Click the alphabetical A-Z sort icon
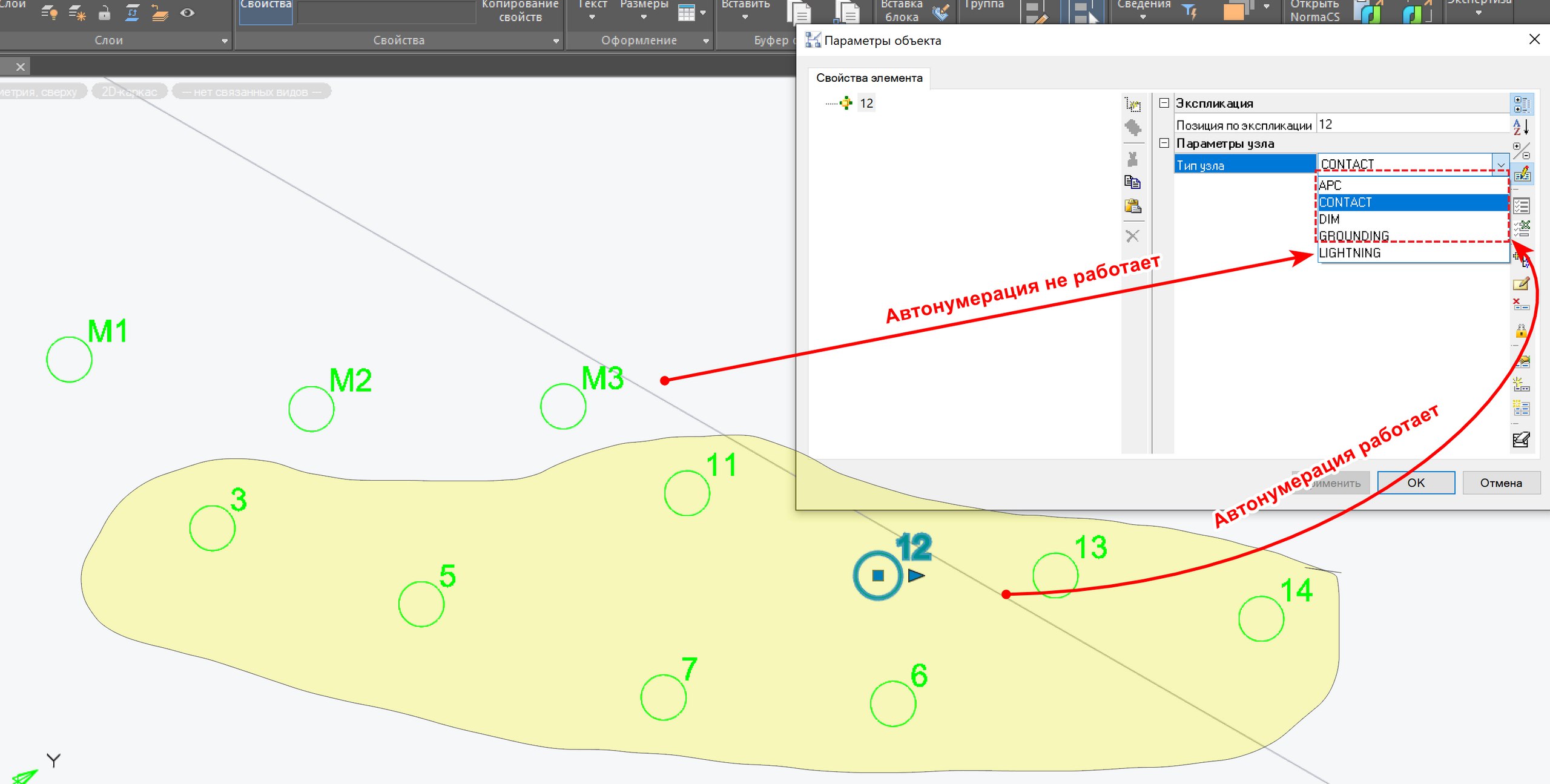The width and height of the screenshot is (1550, 784). pos(1521,127)
